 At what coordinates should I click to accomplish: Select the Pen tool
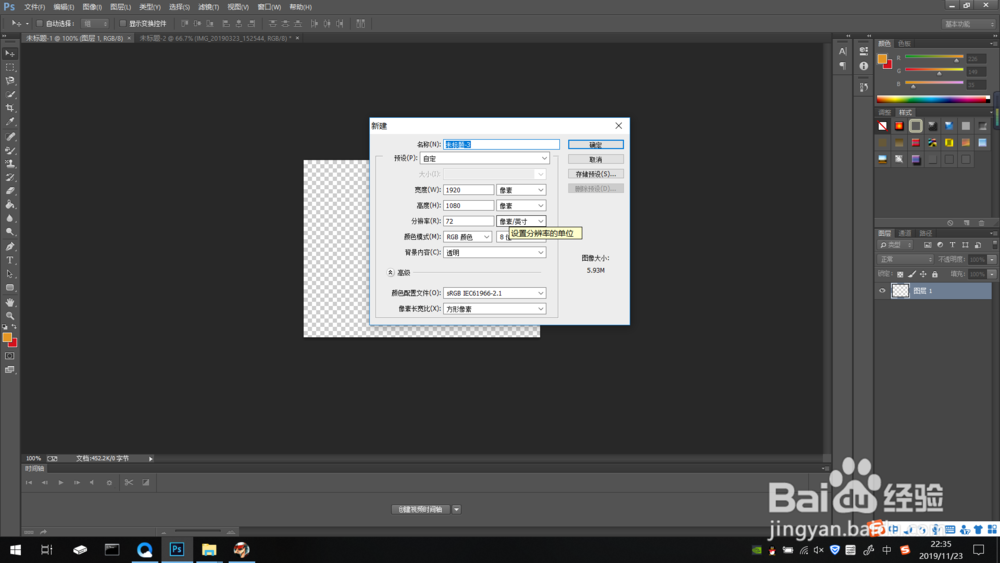(10, 246)
